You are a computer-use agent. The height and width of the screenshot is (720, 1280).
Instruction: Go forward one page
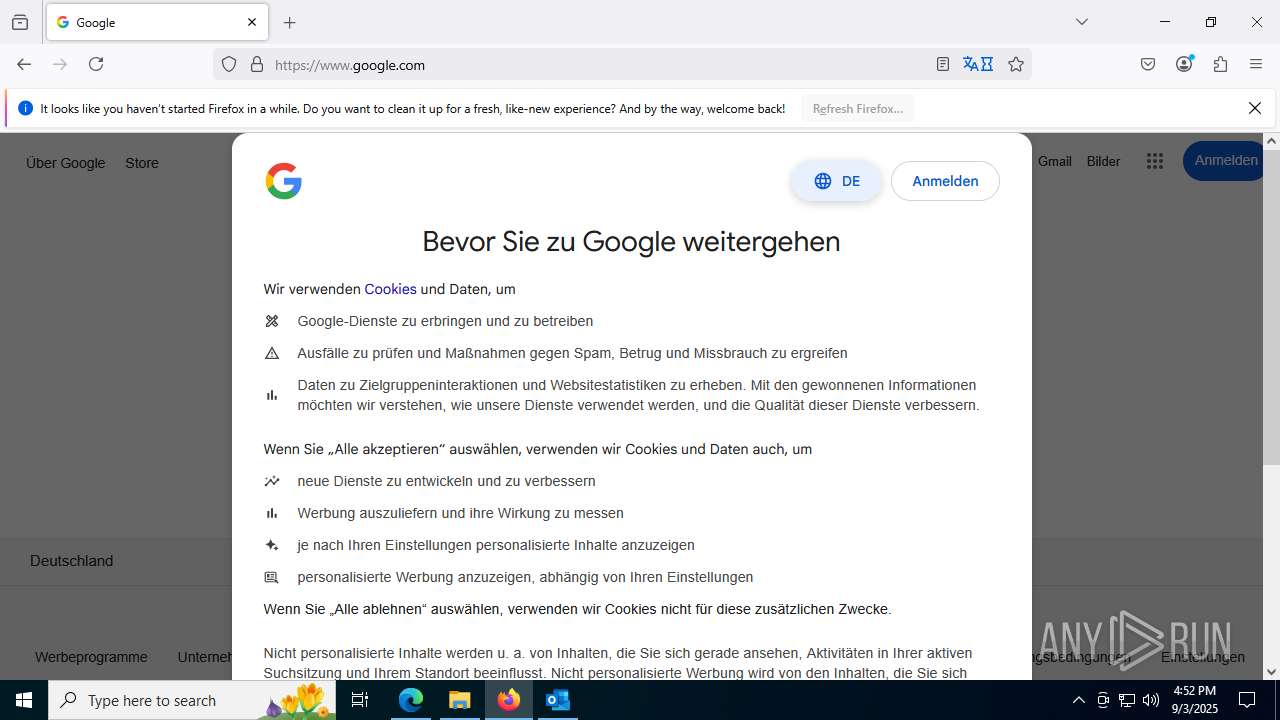click(x=60, y=64)
